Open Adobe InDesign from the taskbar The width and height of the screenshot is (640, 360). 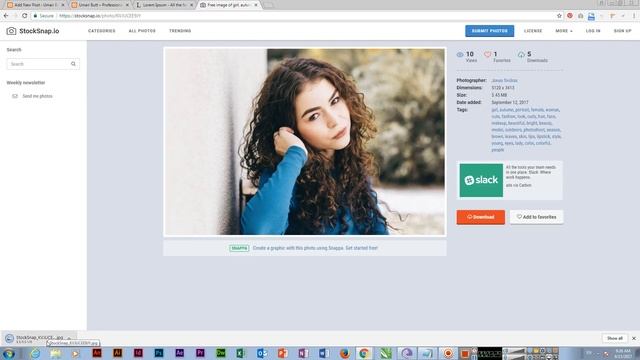click(138, 353)
